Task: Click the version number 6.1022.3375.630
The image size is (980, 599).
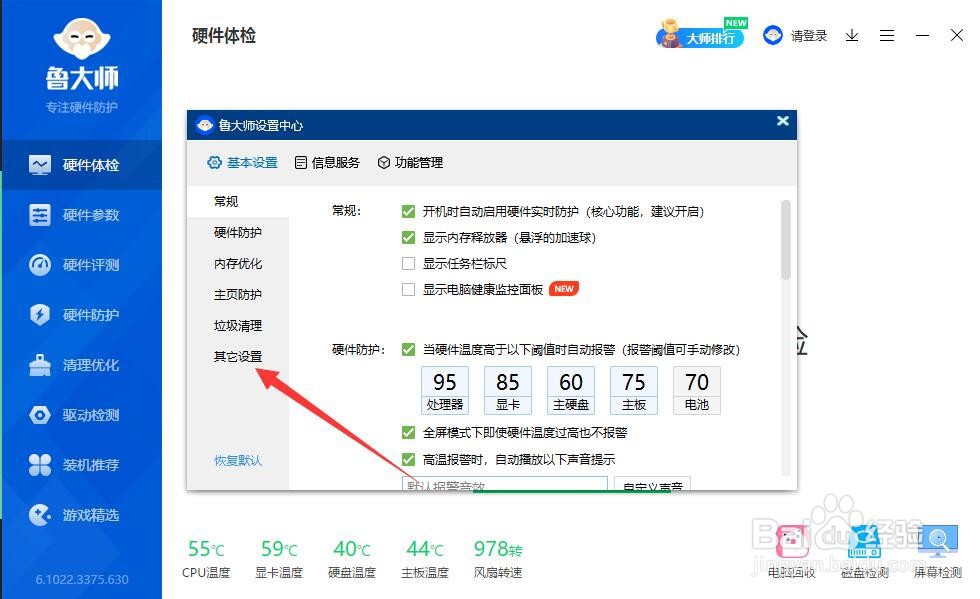Action: pos(82,580)
